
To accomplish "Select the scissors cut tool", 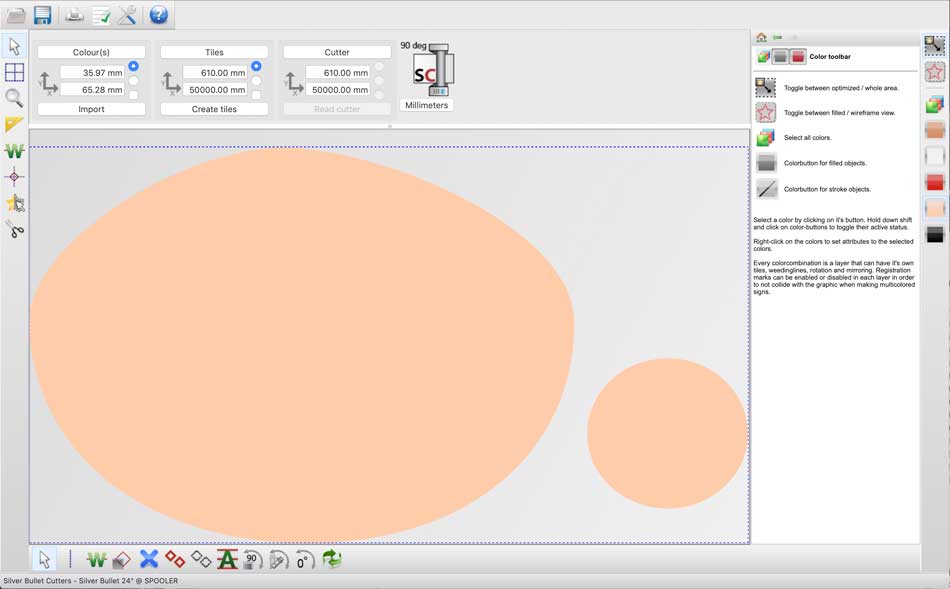I will click(15, 229).
